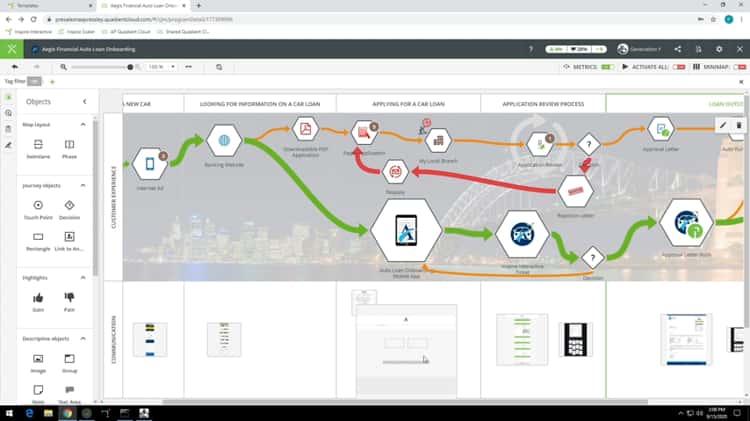Select the Reapply touchpoint hexagon
This screenshot has width=750, height=421.
pos(395,172)
